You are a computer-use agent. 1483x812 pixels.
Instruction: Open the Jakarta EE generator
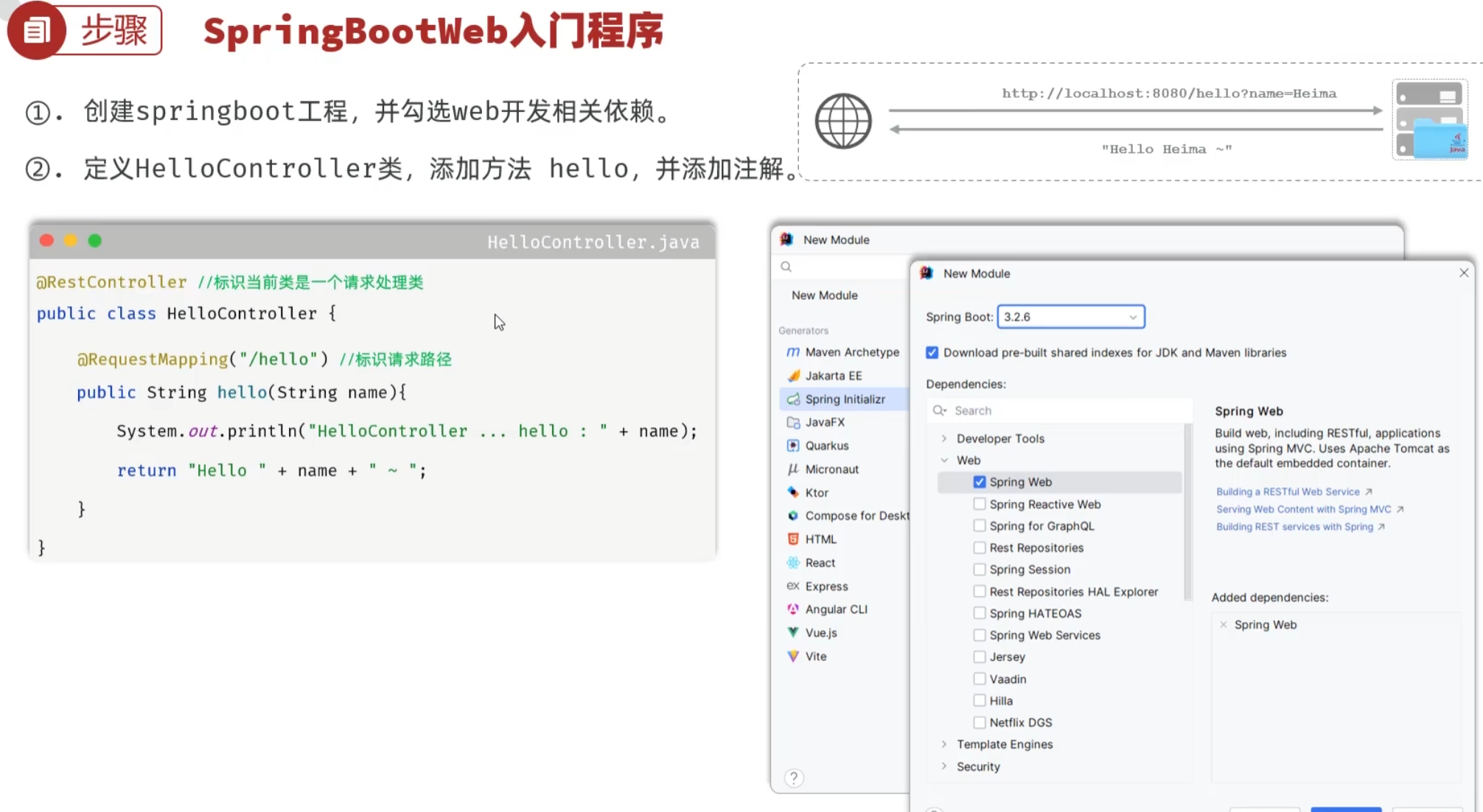(x=834, y=375)
